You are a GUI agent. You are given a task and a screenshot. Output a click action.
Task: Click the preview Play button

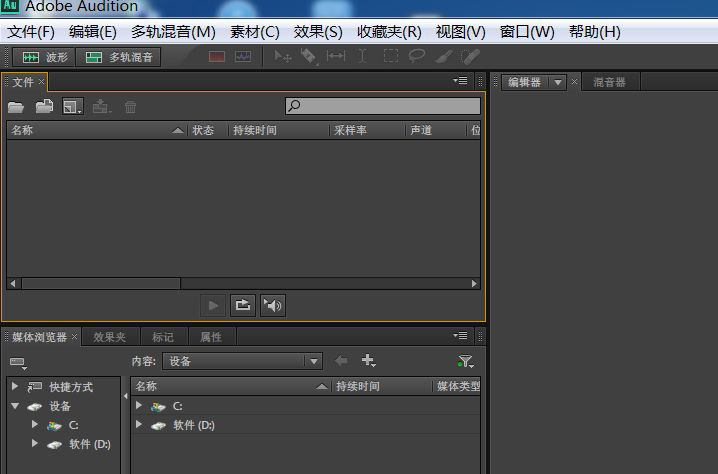tap(213, 305)
